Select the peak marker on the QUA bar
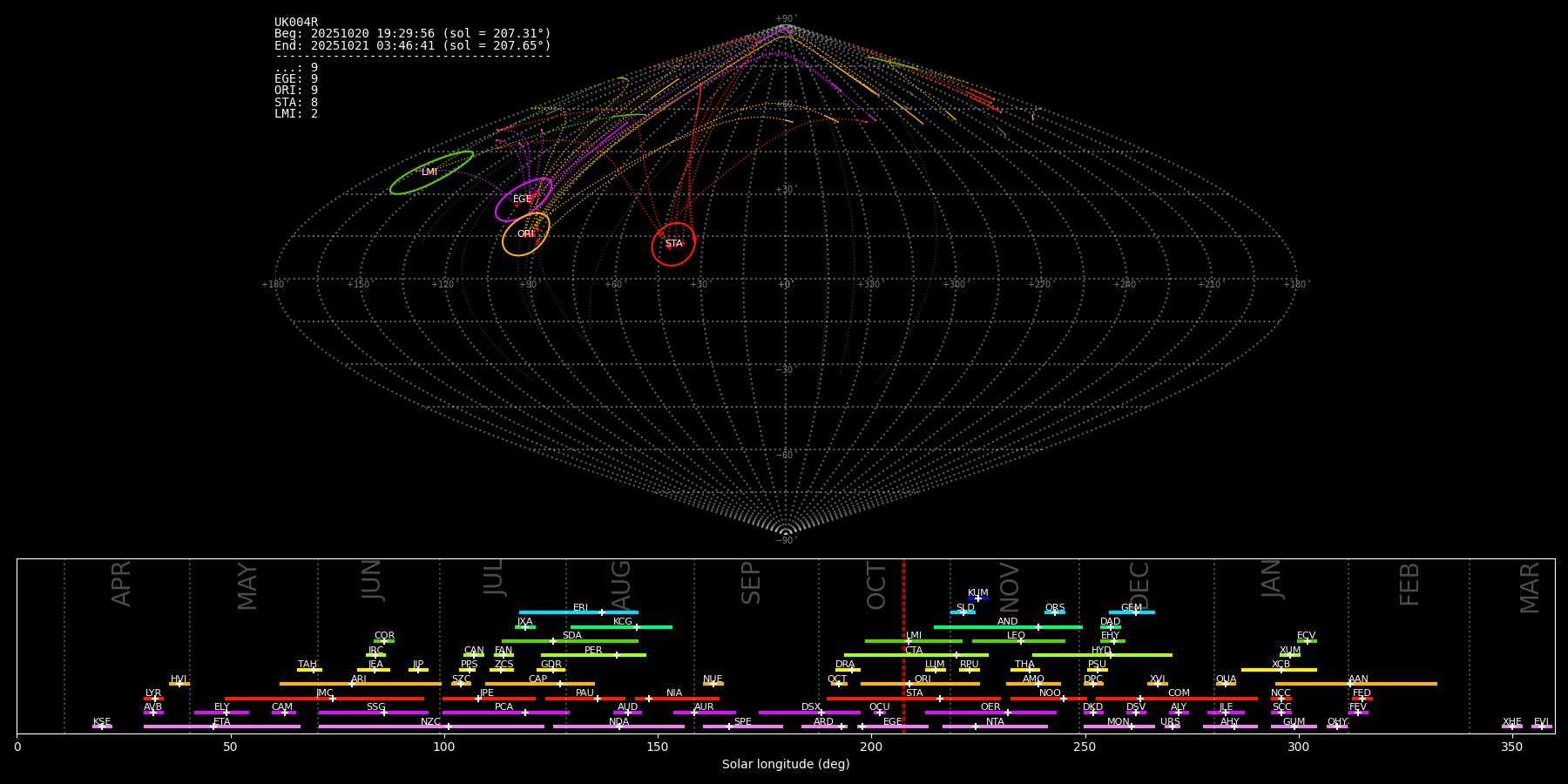This screenshot has width=1568, height=784. 1226,684
